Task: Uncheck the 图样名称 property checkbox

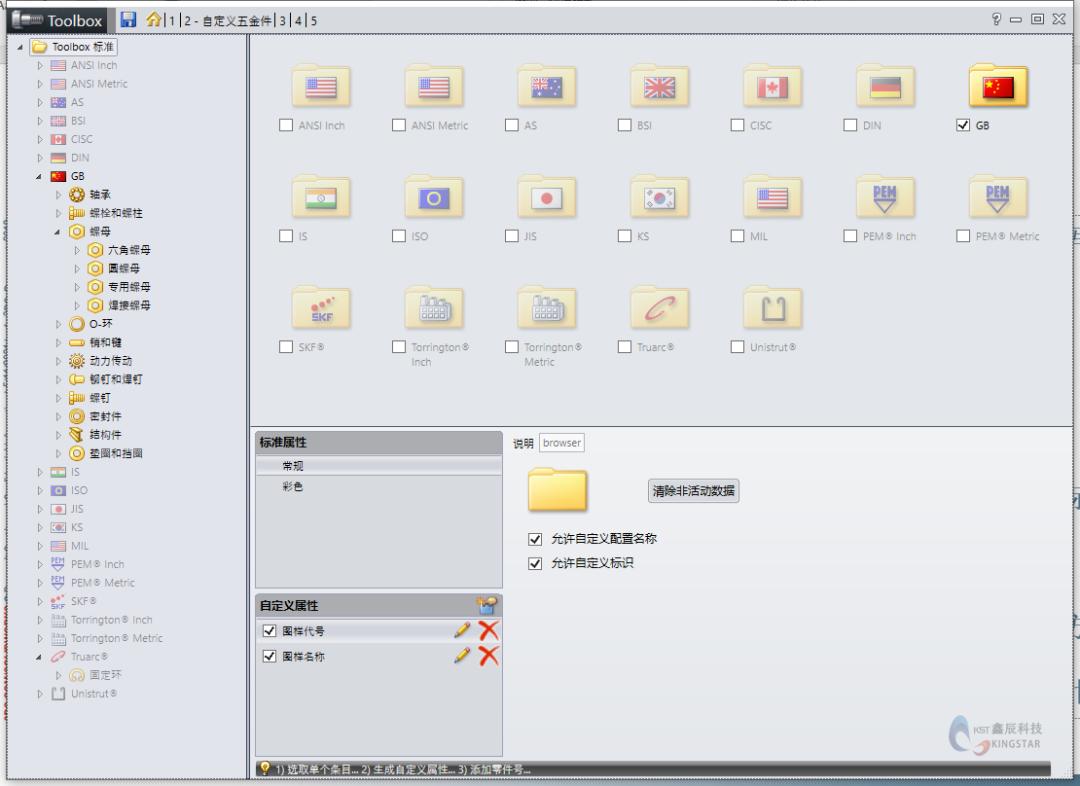Action: click(x=269, y=656)
